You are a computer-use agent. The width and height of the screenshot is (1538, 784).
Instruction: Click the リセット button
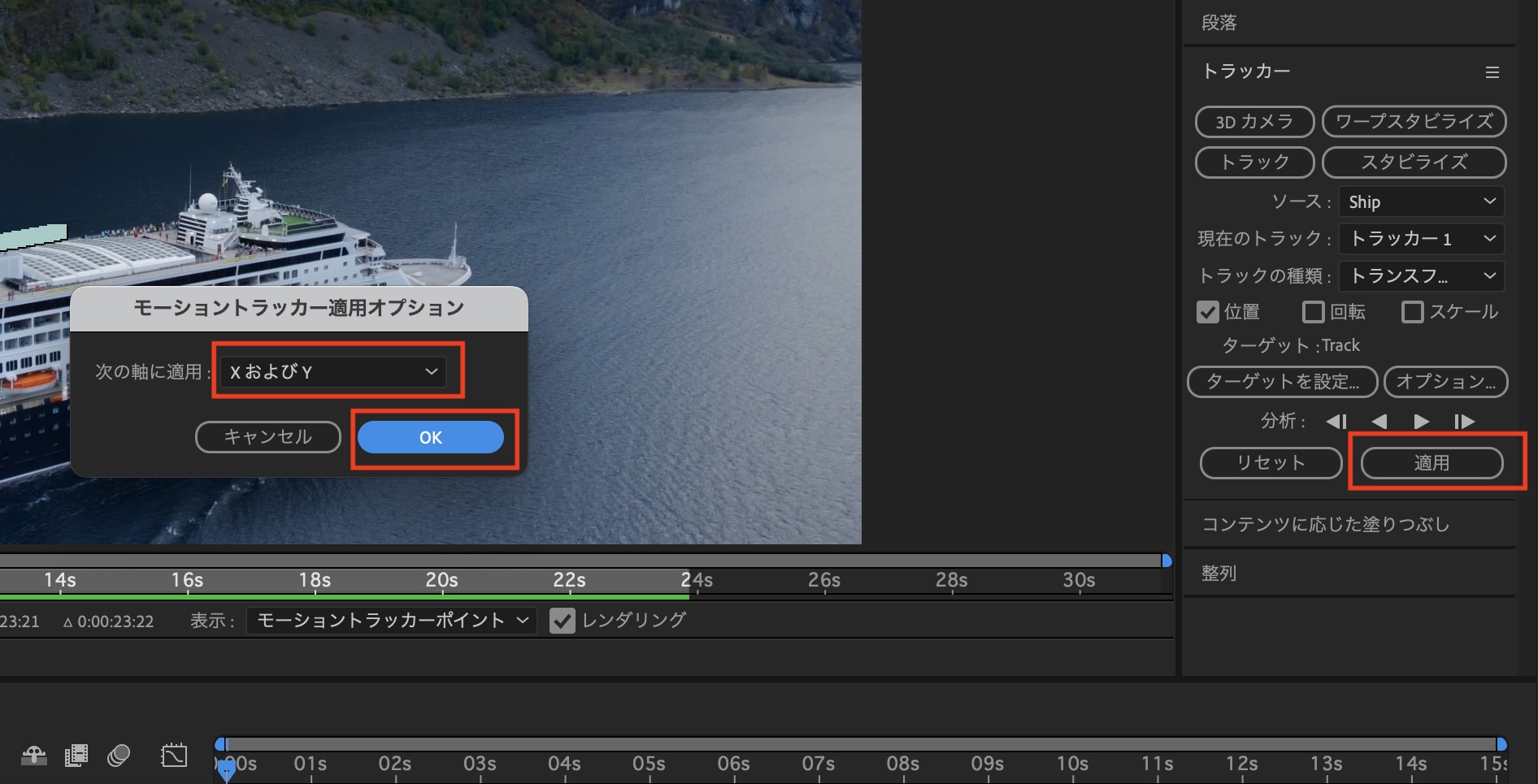(1271, 463)
